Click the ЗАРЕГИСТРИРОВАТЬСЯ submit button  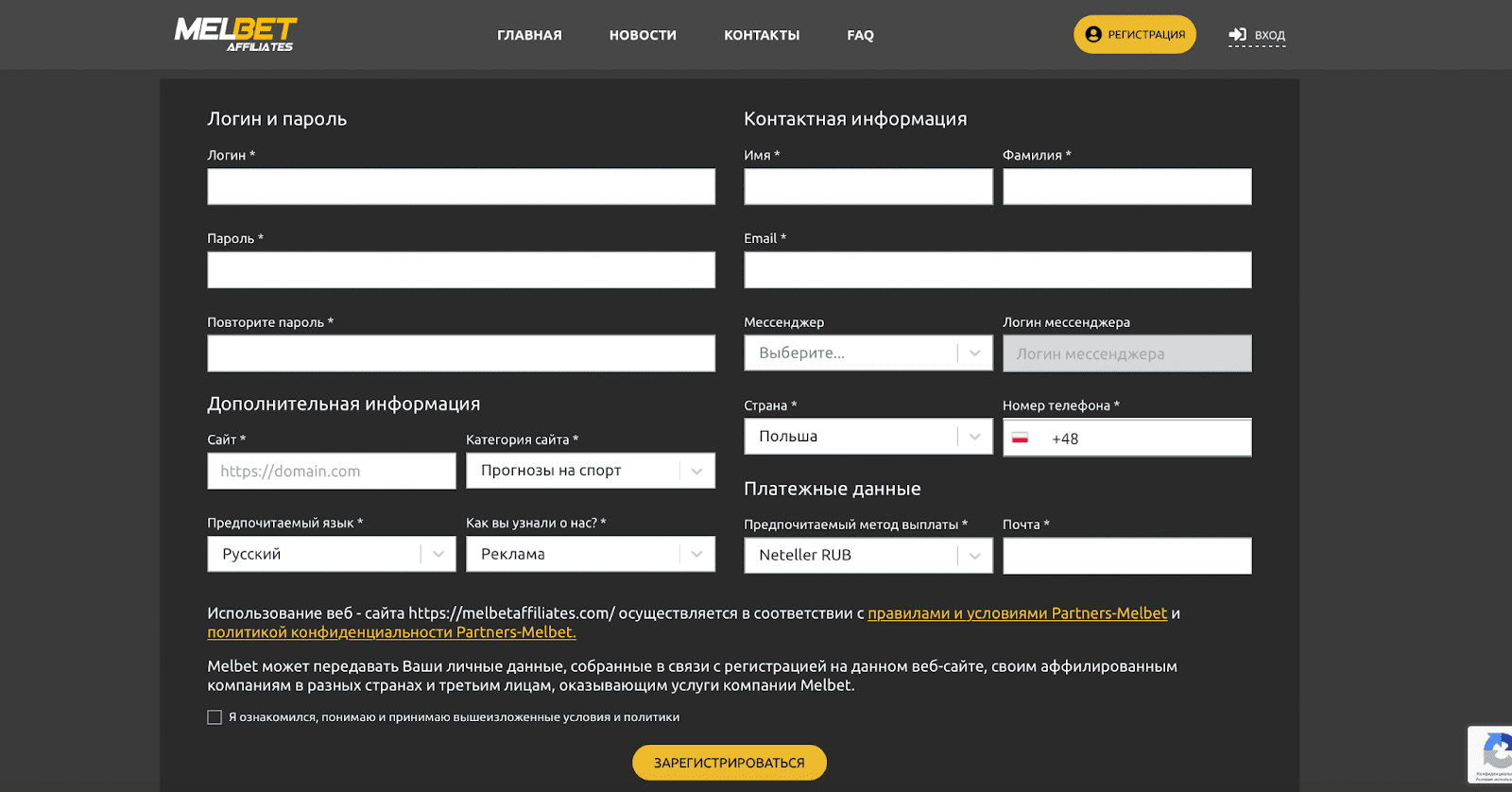coord(730,763)
